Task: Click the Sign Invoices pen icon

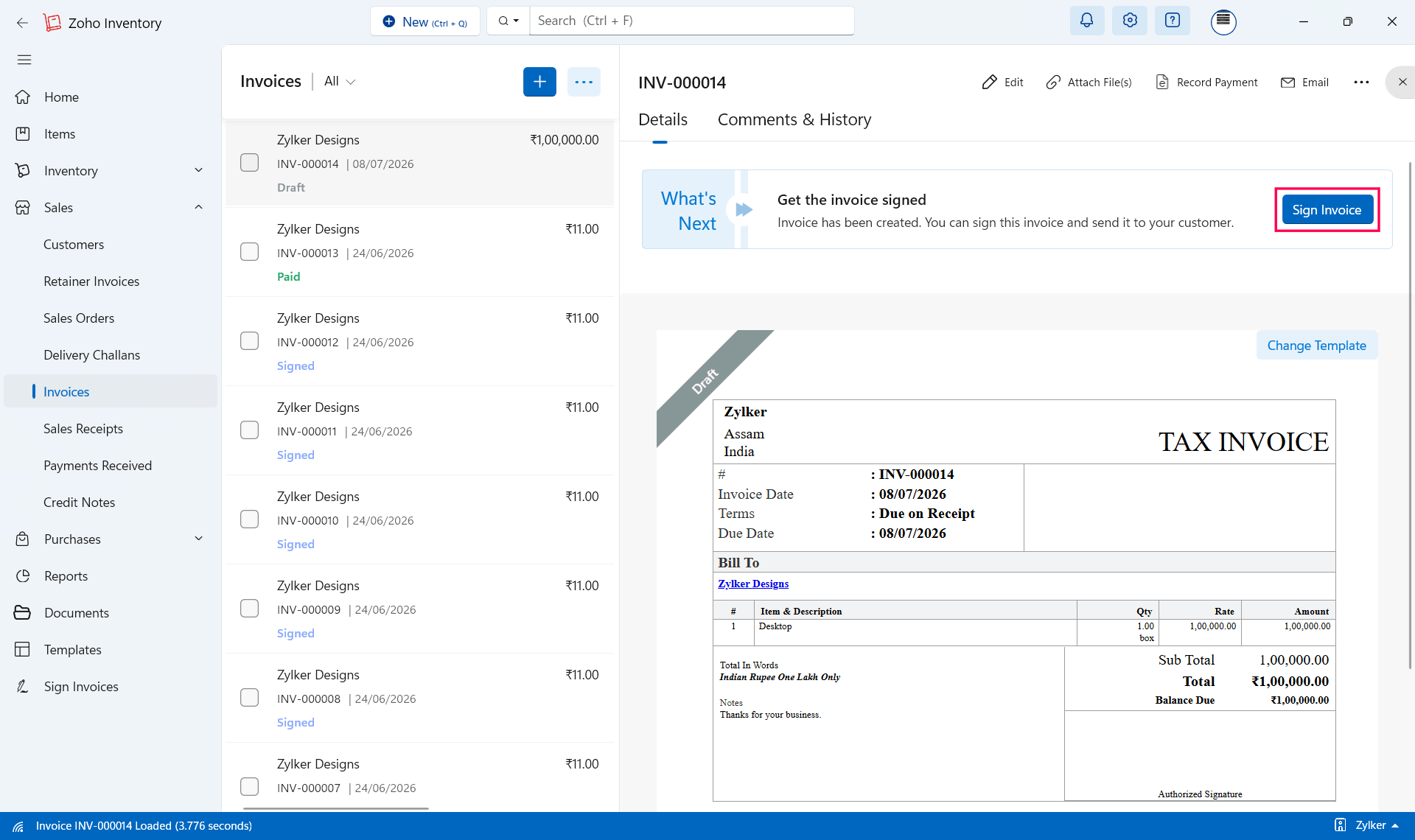Action: click(x=23, y=687)
